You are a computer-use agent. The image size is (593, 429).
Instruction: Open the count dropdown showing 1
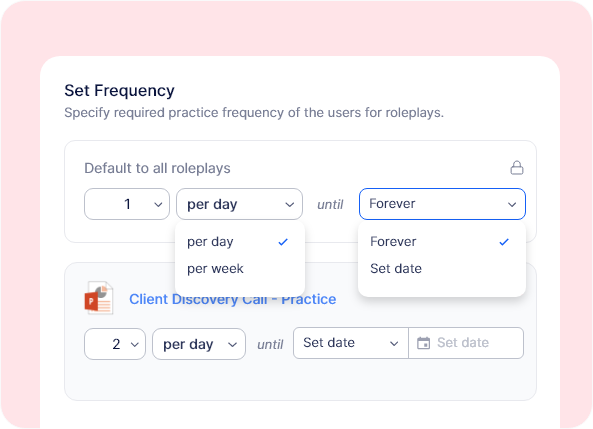pyautogui.click(x=127, y=204)
